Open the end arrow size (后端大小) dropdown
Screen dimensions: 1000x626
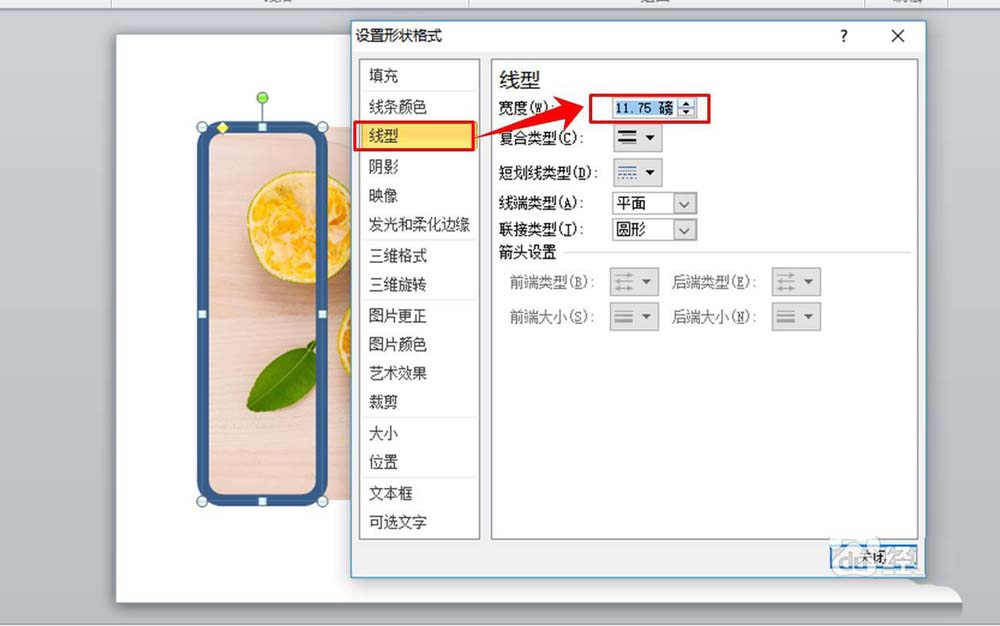(x=796, y=317)
